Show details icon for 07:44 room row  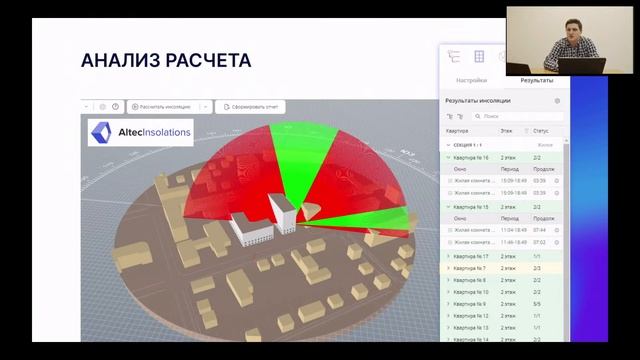[x=557, y=230]
